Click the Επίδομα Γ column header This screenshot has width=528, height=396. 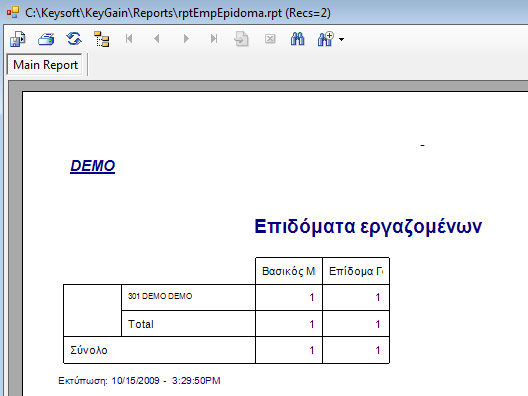356,271
